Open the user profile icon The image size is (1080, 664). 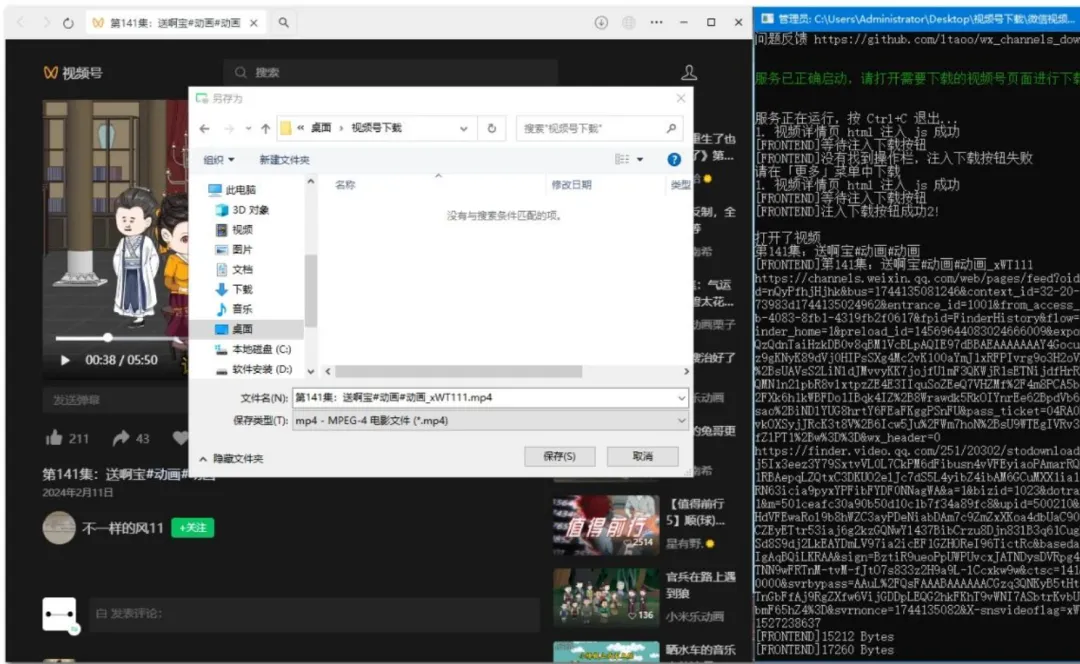click(x=689, y=72)
